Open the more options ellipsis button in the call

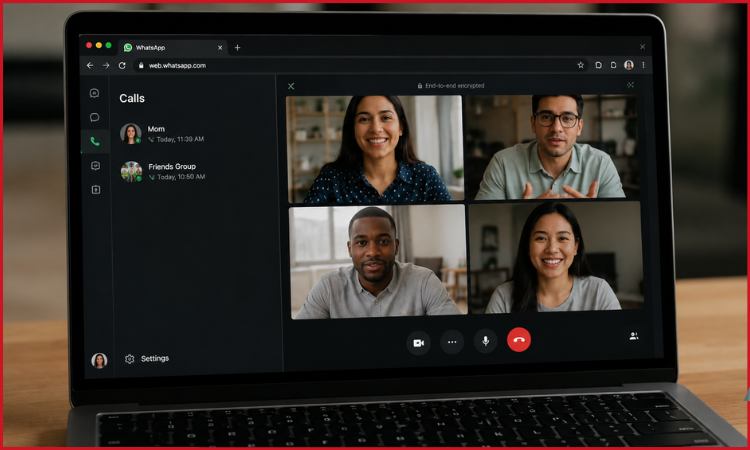pos(452,342)
